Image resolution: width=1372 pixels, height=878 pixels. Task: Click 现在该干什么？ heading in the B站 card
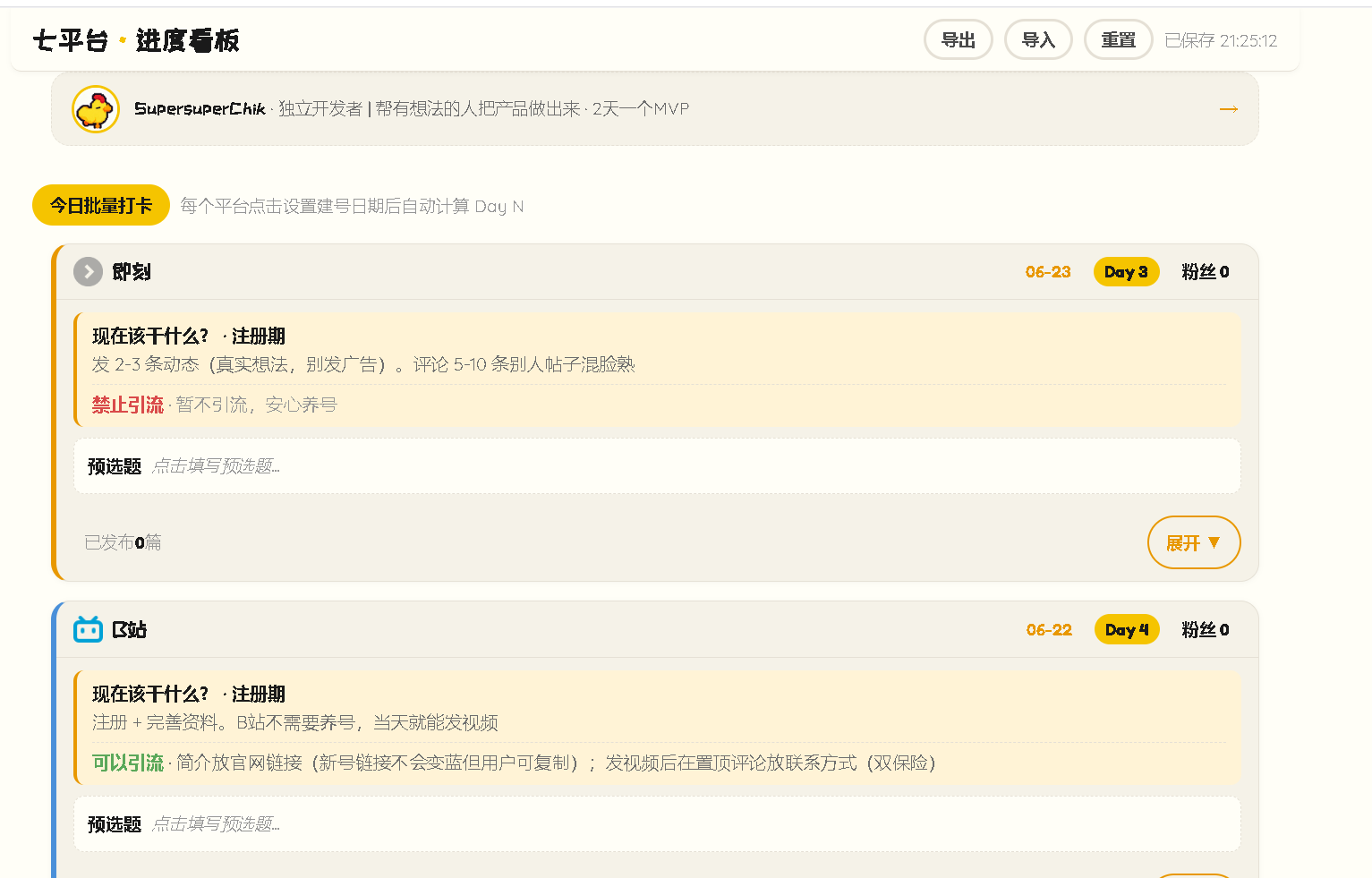click(150, 694)
